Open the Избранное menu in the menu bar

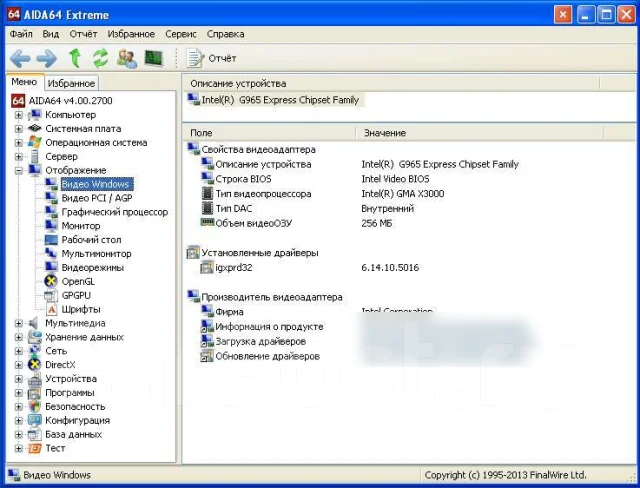(131, 34)
